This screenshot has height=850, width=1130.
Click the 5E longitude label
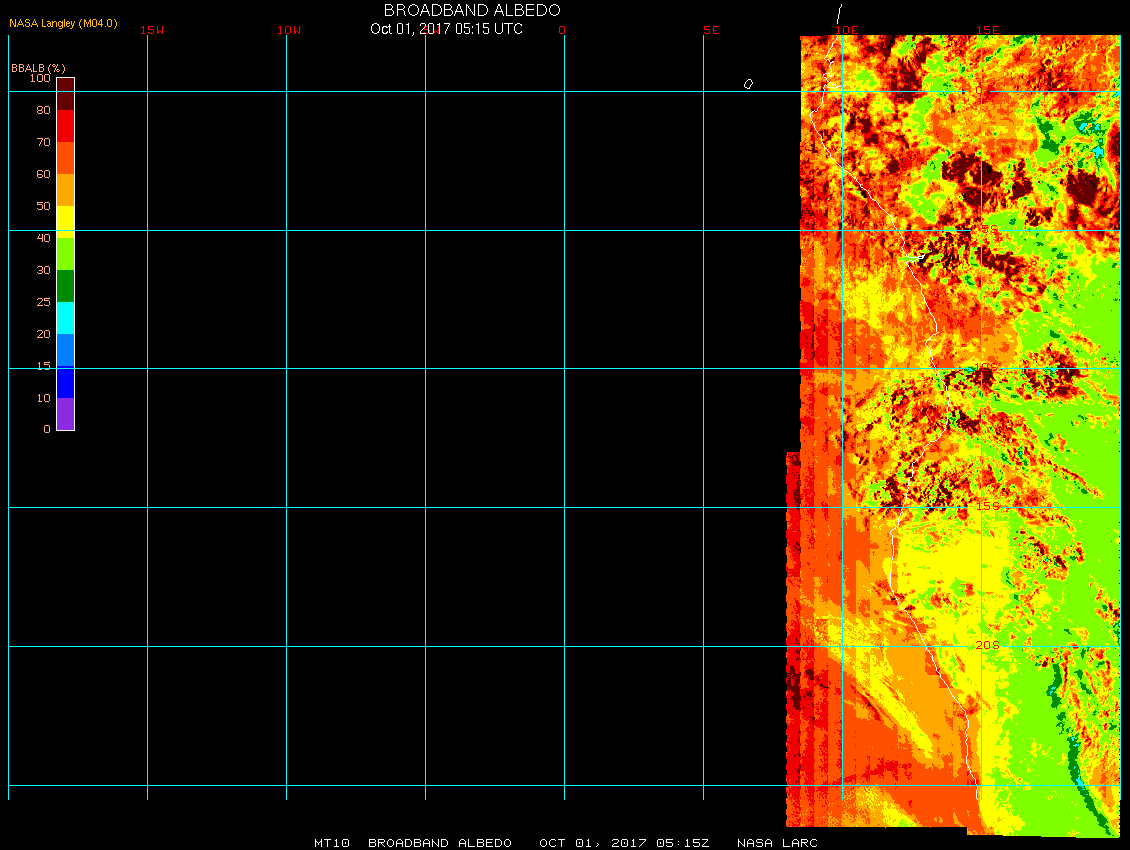point(711,30)
